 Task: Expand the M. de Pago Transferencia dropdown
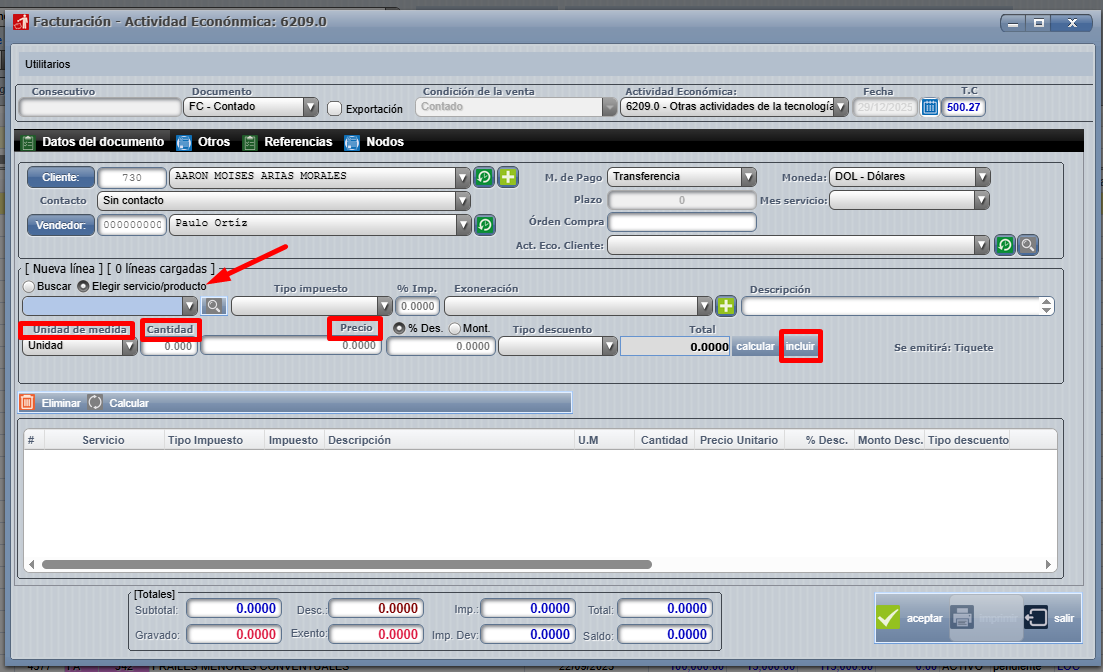pyautogui.click(x=748, y=177)
